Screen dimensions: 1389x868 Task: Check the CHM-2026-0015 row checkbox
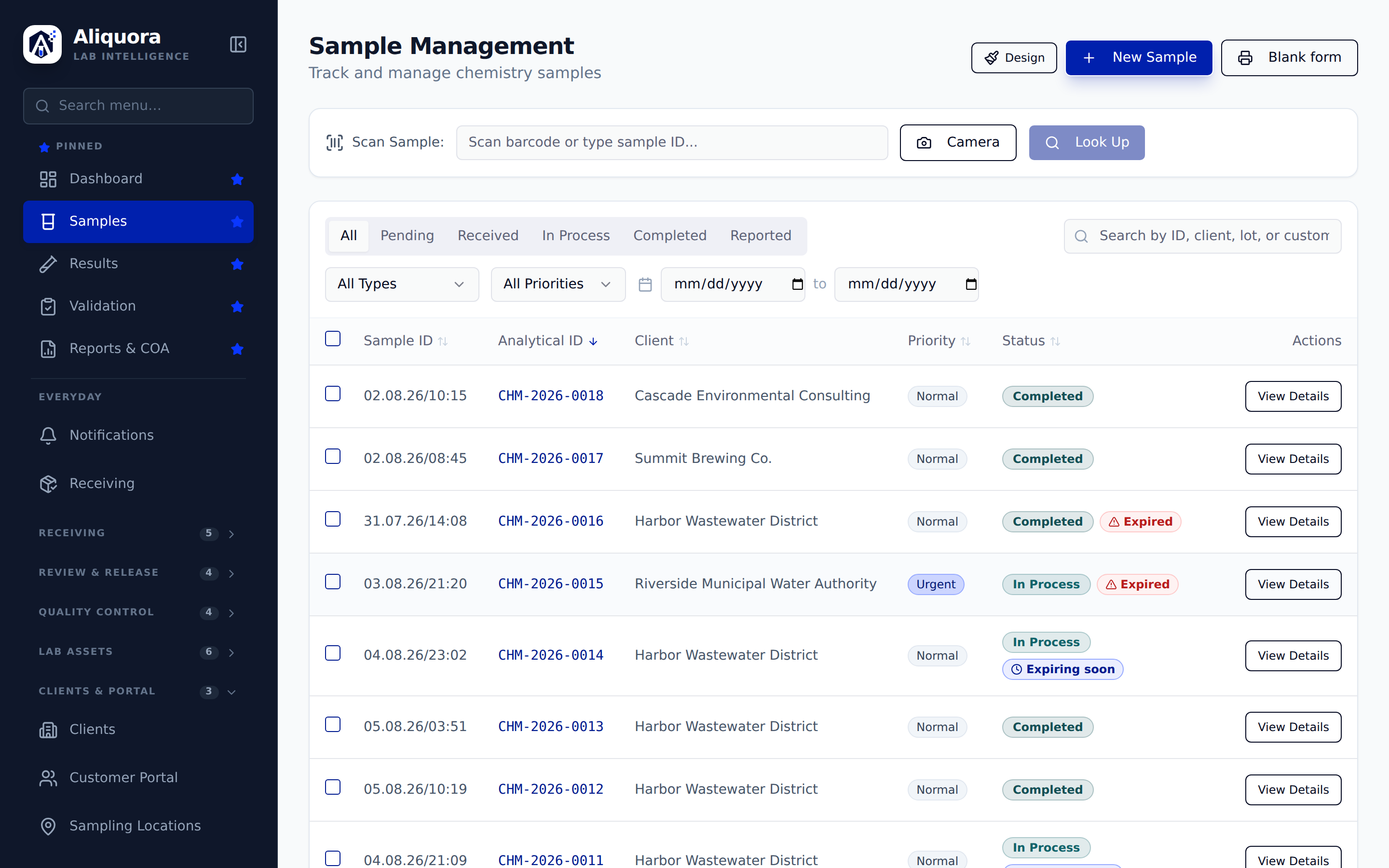click(x=333, y=582)
